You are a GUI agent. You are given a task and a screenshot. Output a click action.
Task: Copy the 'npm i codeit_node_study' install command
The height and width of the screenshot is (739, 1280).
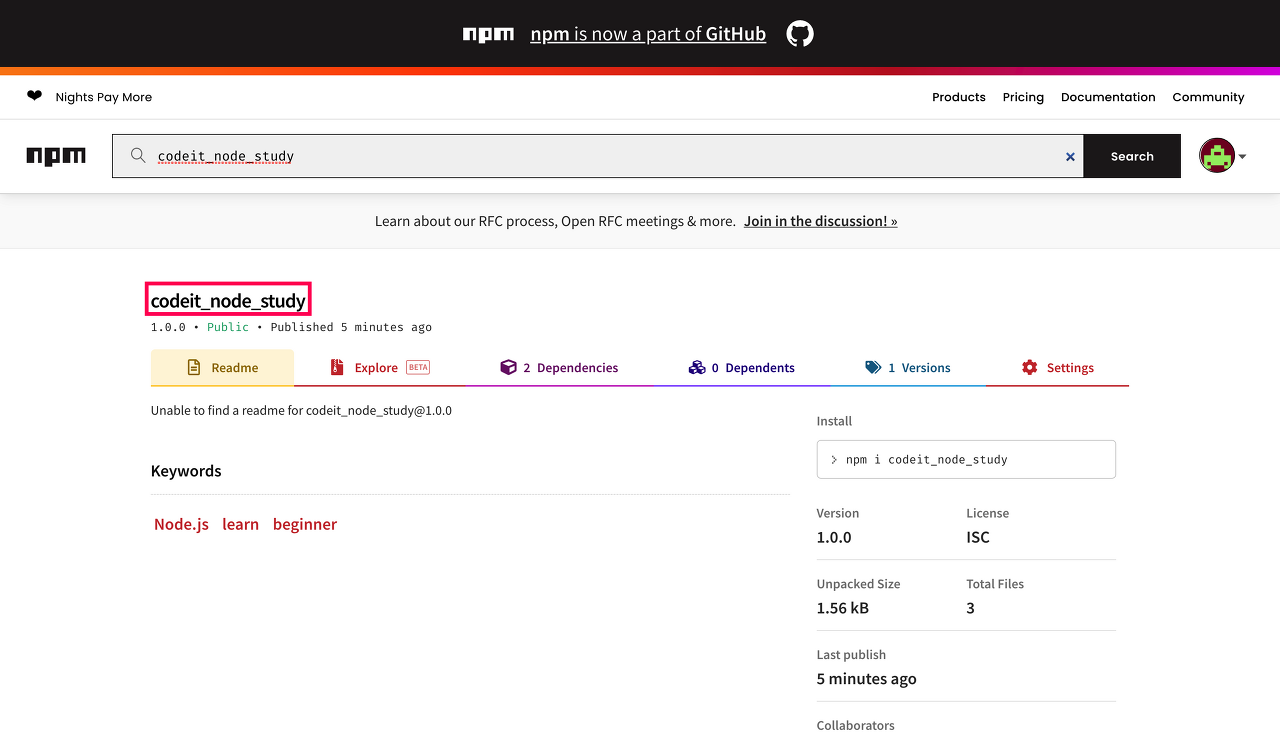(x=966, y=459)
